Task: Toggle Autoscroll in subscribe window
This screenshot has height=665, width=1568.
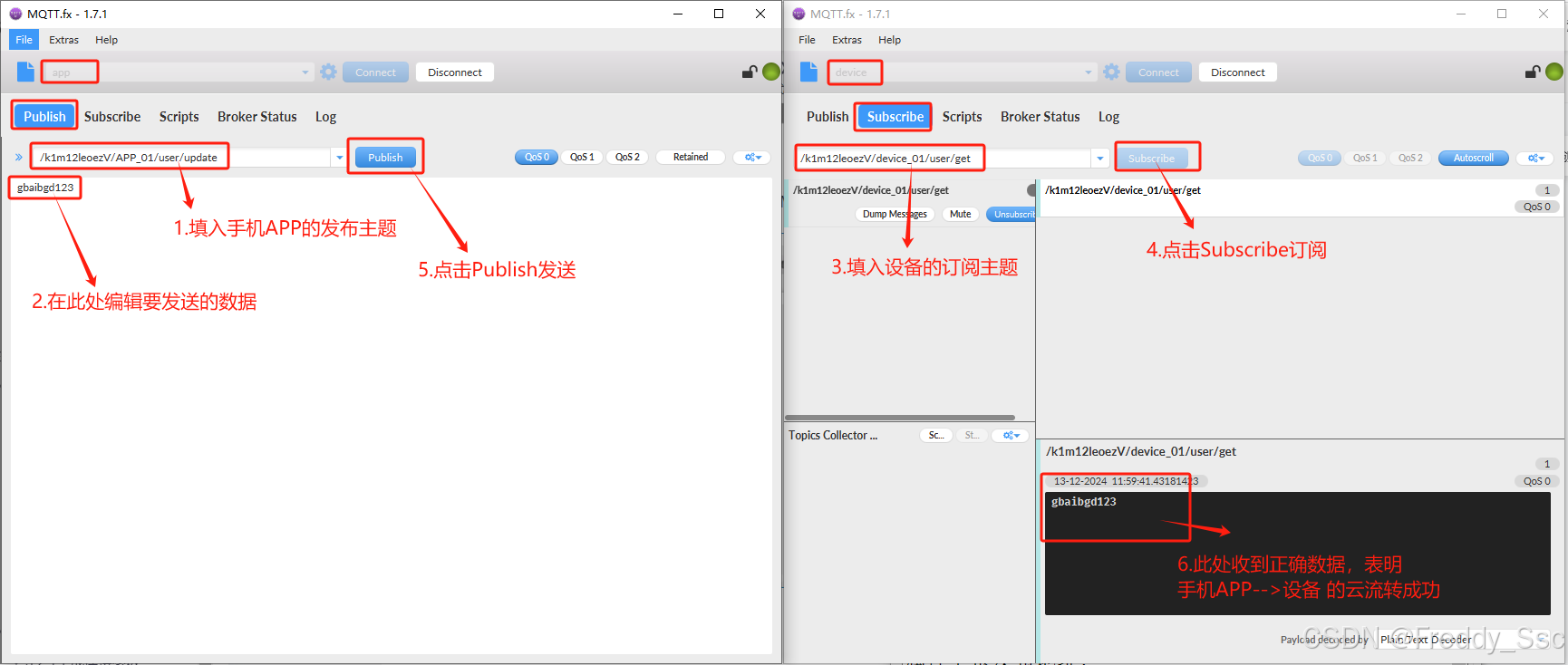Action: click(1474, 158)
